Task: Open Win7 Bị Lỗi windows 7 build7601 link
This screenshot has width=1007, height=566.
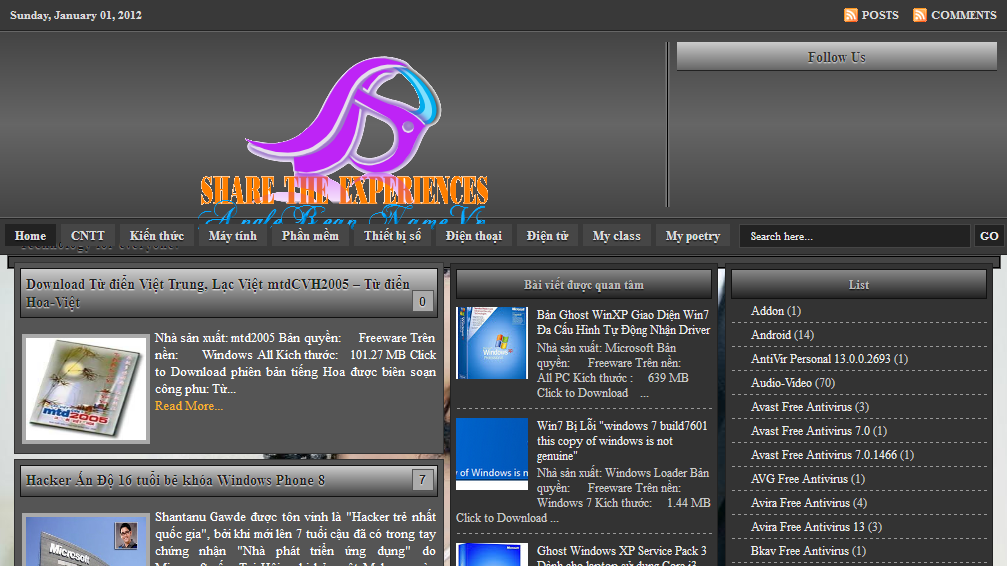Action: pyautogui.click(x=622, y=441)
